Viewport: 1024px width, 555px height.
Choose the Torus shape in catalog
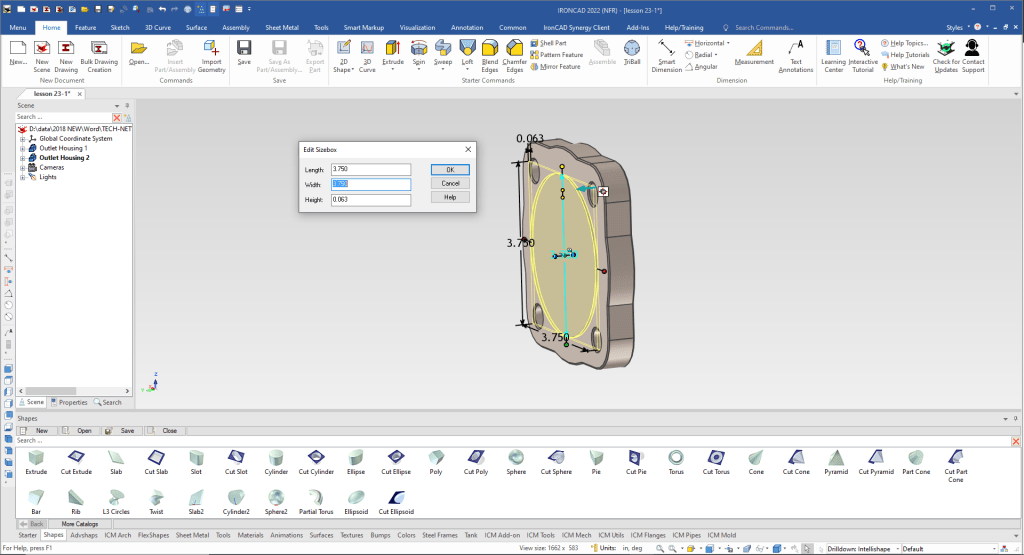(x=676, y=460)
